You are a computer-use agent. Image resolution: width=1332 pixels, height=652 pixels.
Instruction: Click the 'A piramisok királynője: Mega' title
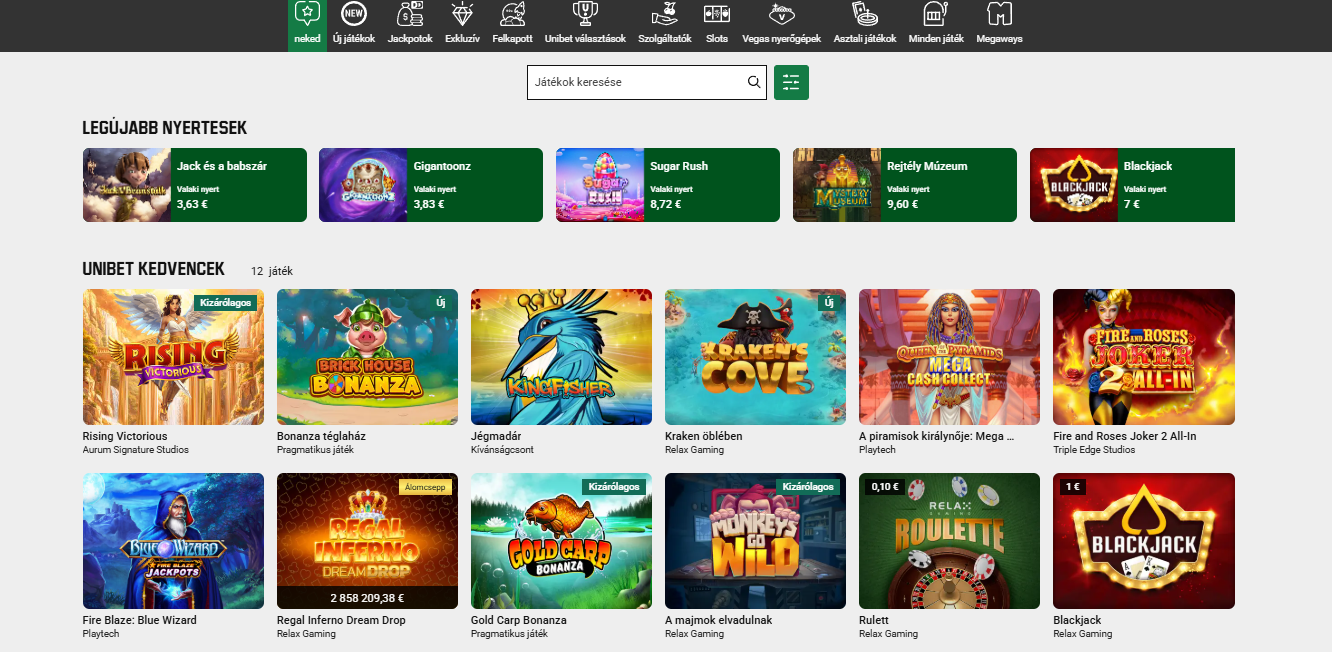[937, 436]
